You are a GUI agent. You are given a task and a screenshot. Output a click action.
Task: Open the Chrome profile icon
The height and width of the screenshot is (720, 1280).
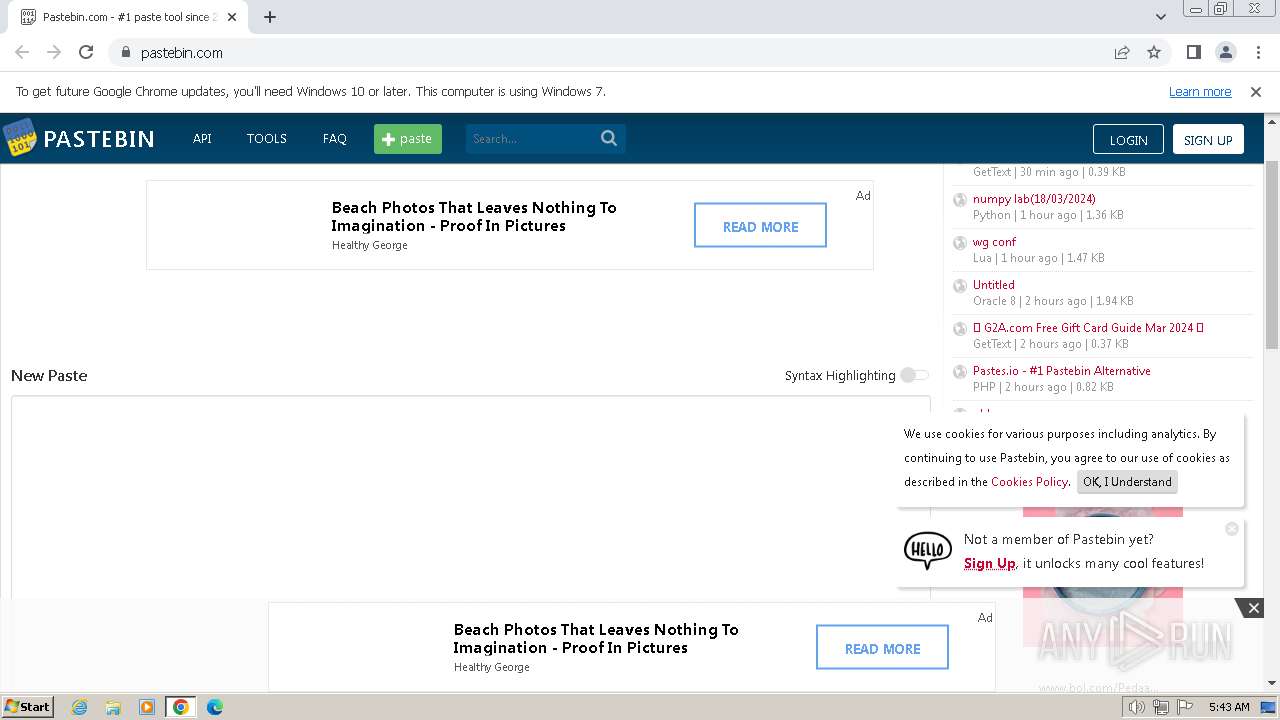[x=1225, y=52]
